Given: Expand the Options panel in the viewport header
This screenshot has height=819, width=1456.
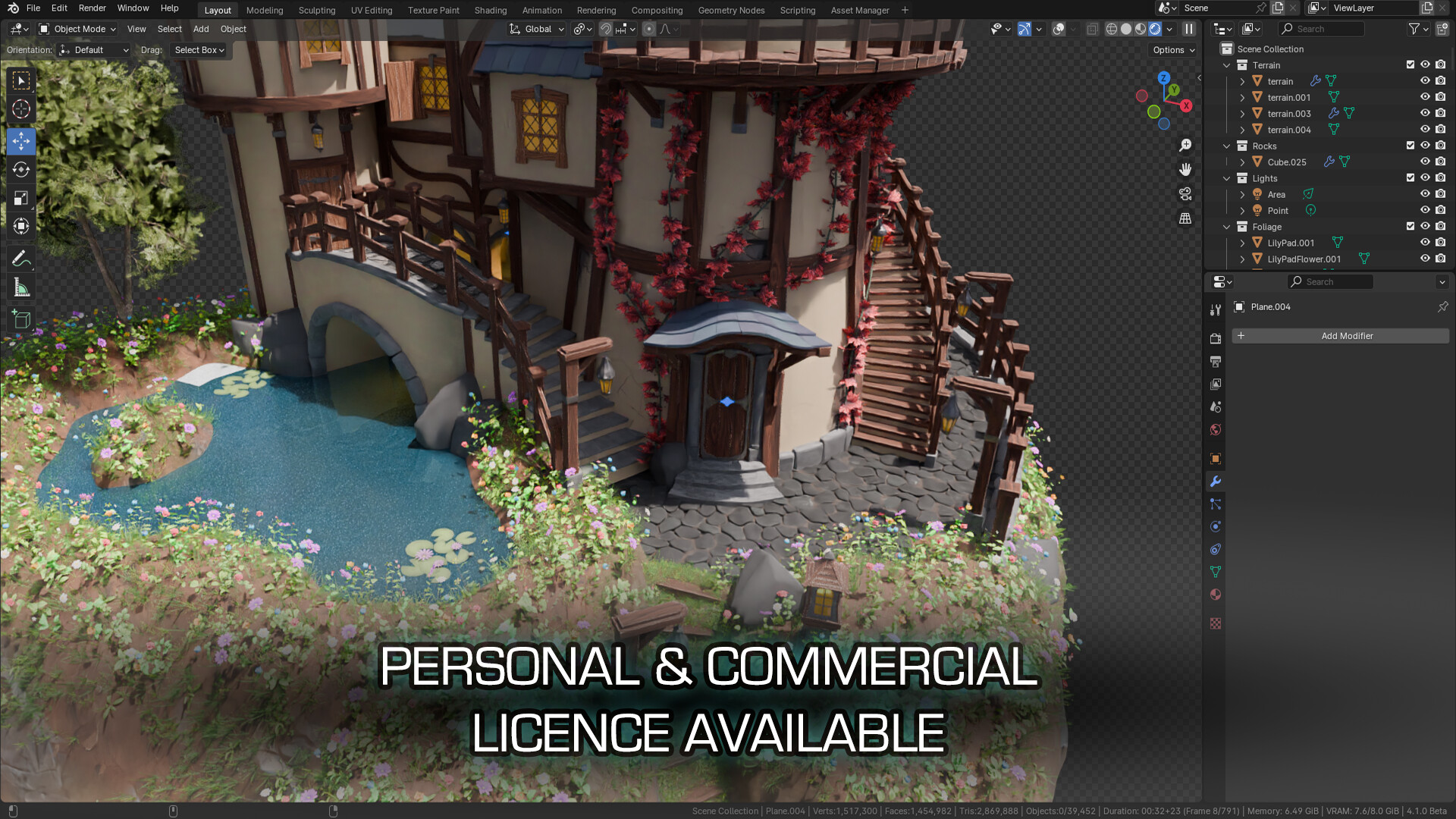Looking at the screenshot, I should point(1172,49).
